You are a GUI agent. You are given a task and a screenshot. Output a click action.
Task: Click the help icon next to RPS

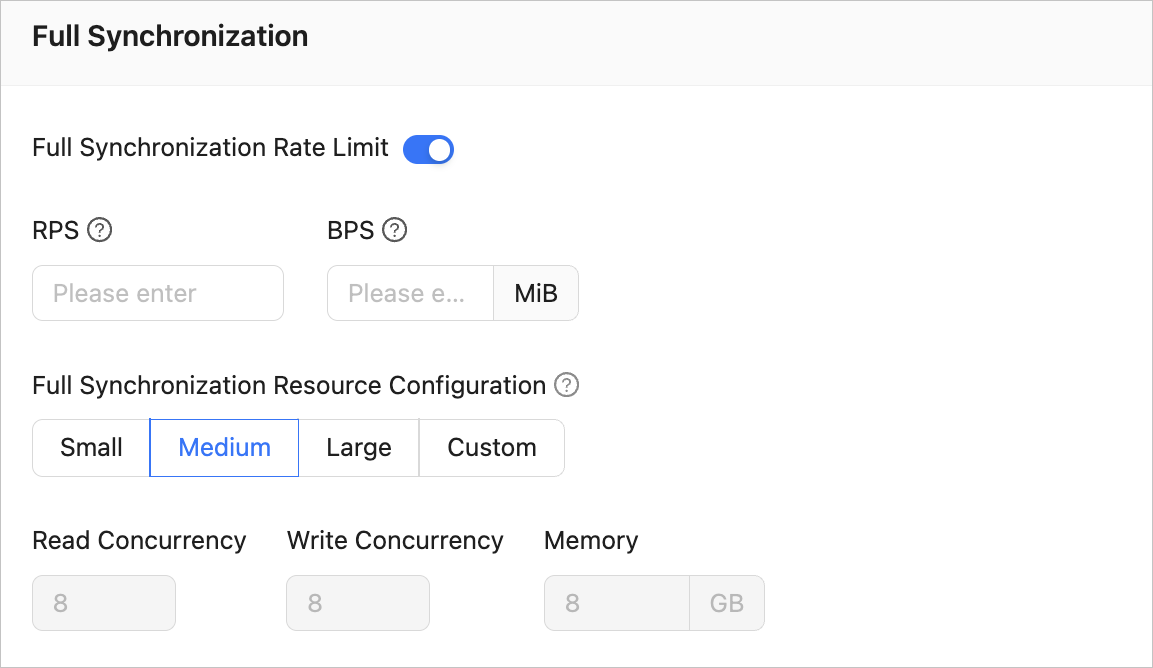pyautogui.click(x=99, y=230)
